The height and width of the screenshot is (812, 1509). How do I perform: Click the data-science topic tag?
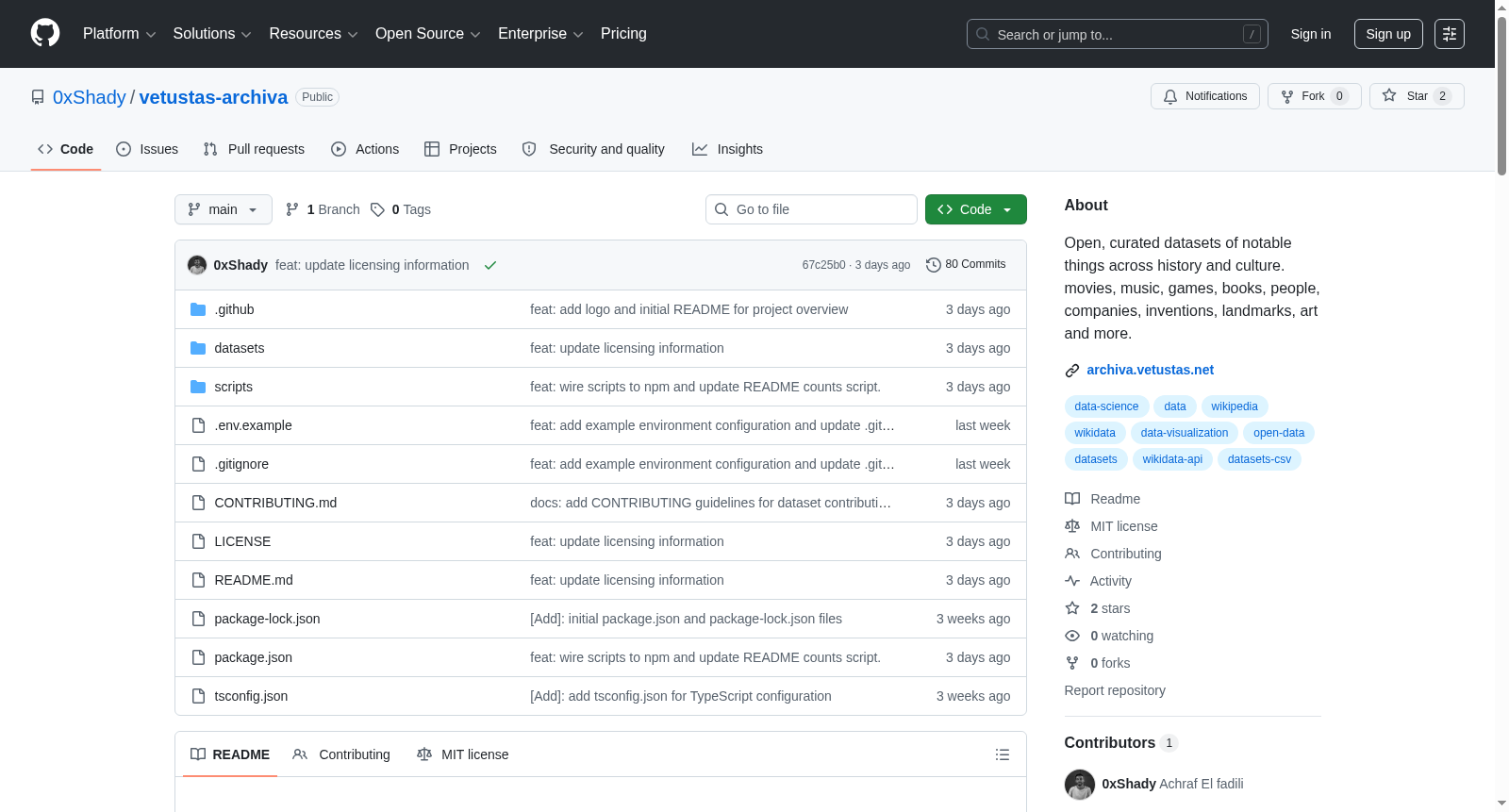pos(1106,406)
